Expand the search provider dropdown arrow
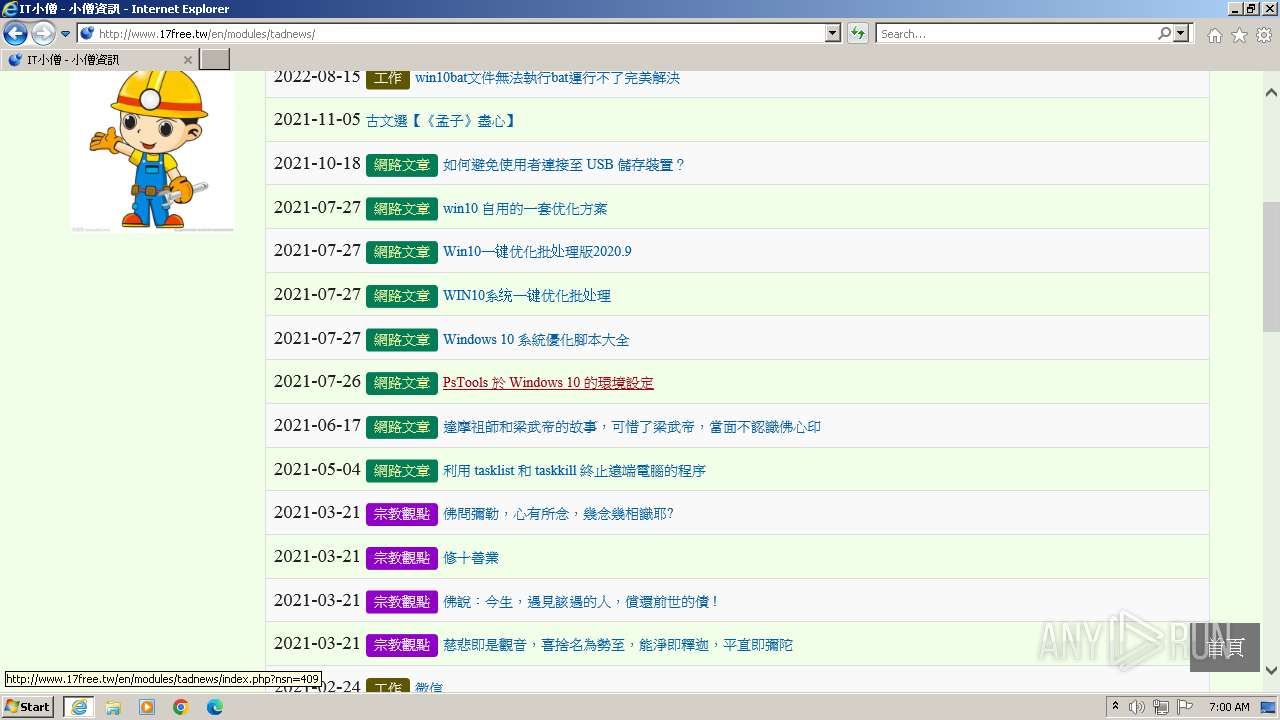The height and width of the screenshot is (720, 1280). (x=1182, y=33)
